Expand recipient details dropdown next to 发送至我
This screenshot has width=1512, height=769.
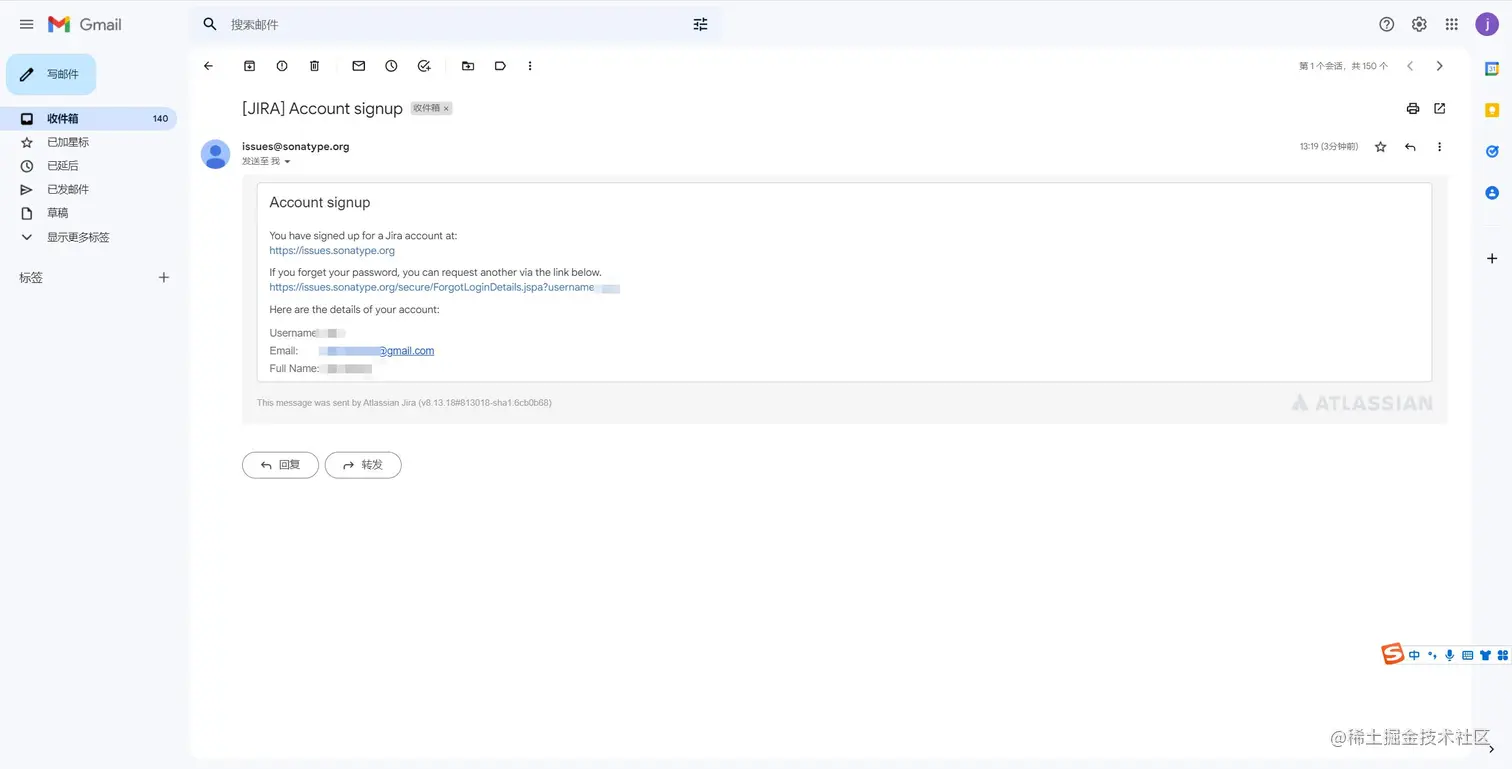pyautogui.click(x=287, y=161)
